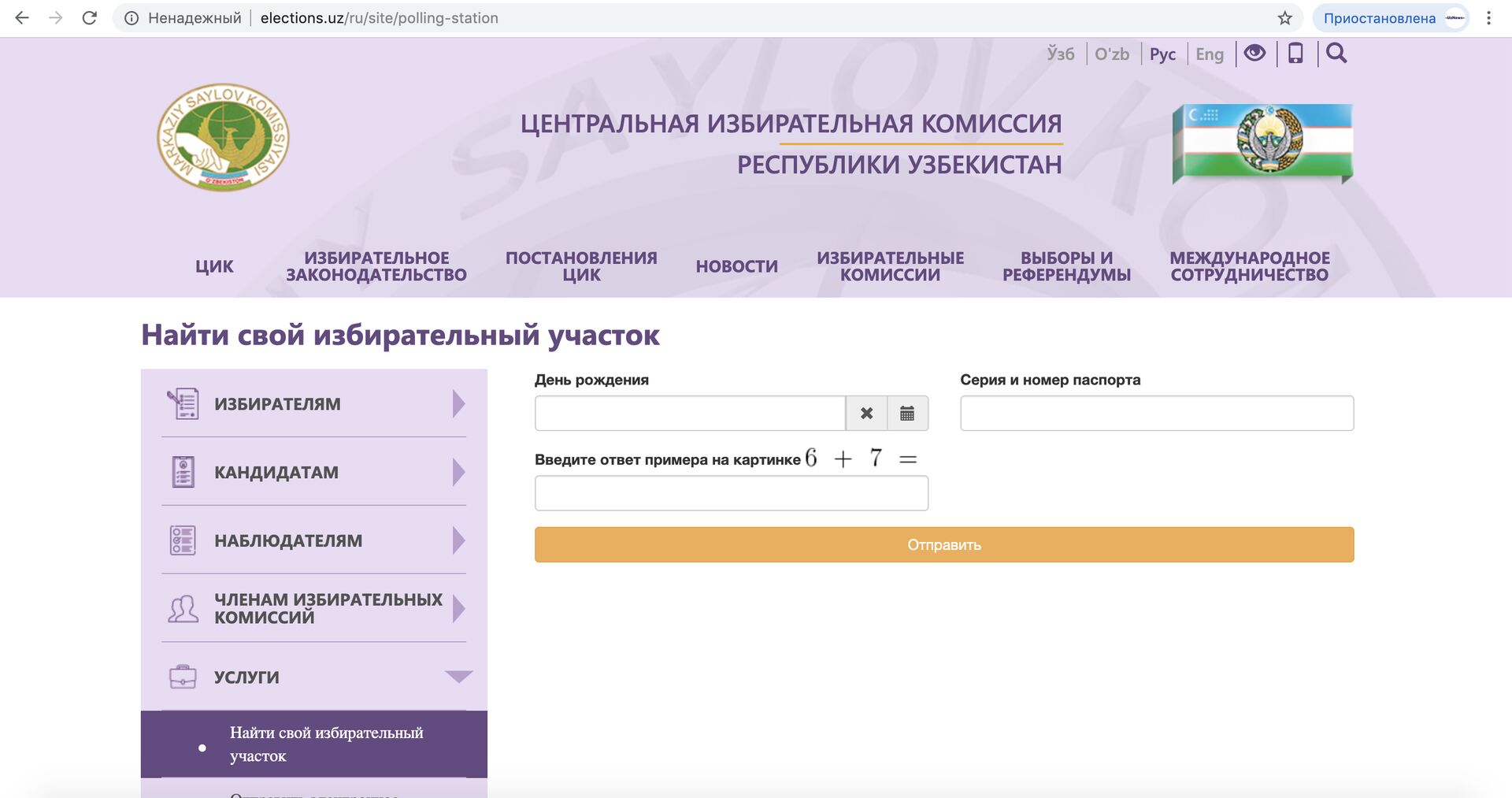The height and width of the screenshot is (798, 1512).
Task: Open ВЫБОРЫ И РЕФЕРЕНДУМЫ menu
Action: [x=1066, y=266]
